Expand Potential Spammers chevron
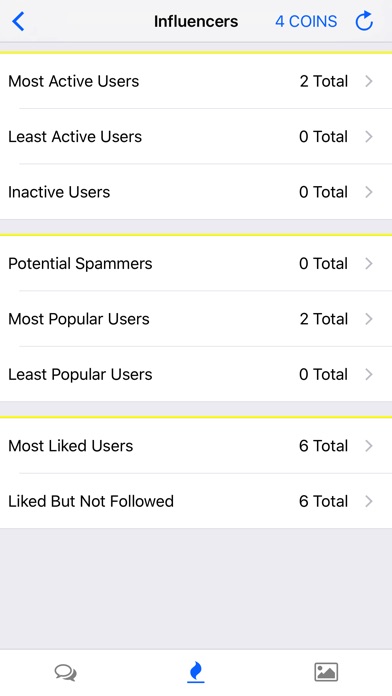 (368, 264)
